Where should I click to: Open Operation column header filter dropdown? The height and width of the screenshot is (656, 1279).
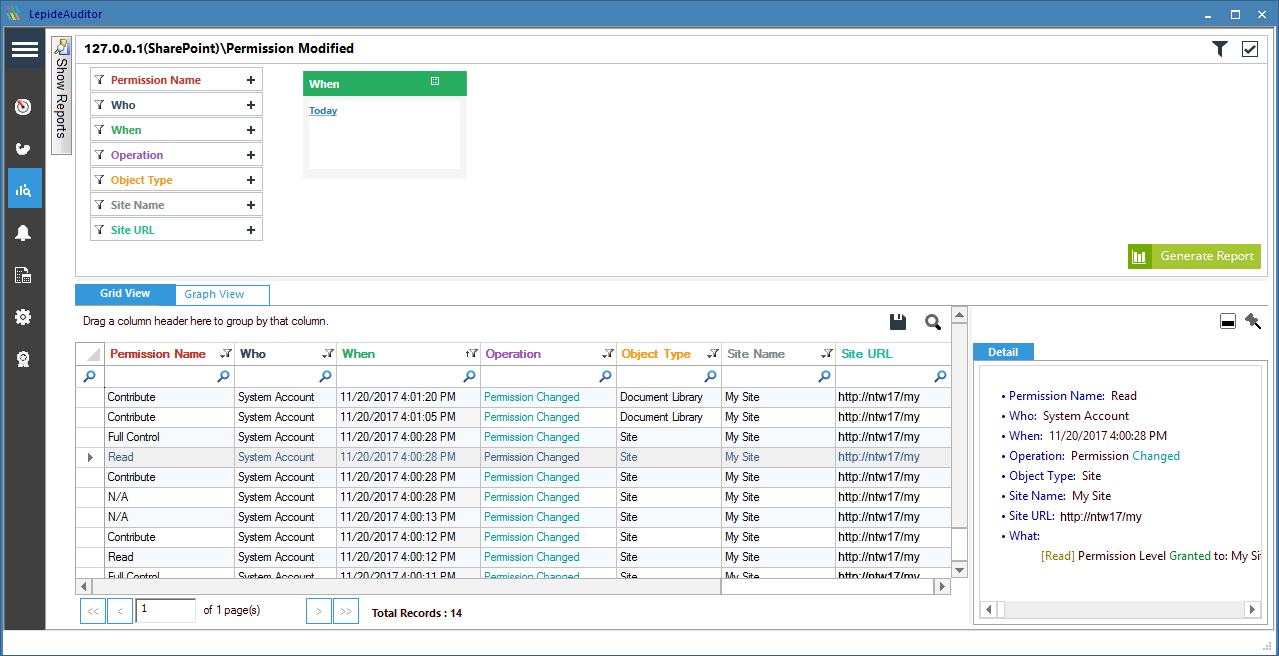[607, 354]
